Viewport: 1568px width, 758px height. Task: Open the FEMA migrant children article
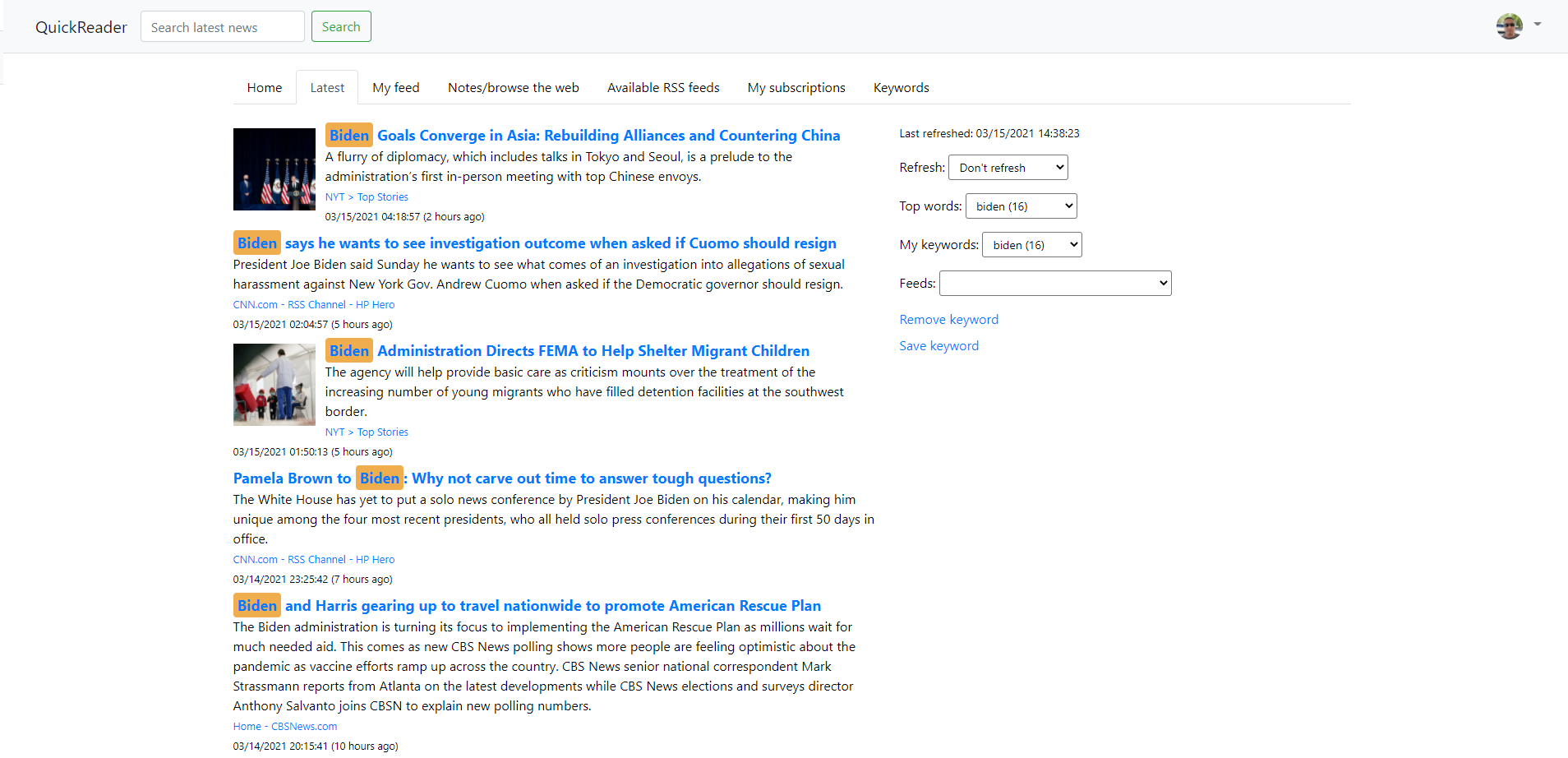coord(567,351)
